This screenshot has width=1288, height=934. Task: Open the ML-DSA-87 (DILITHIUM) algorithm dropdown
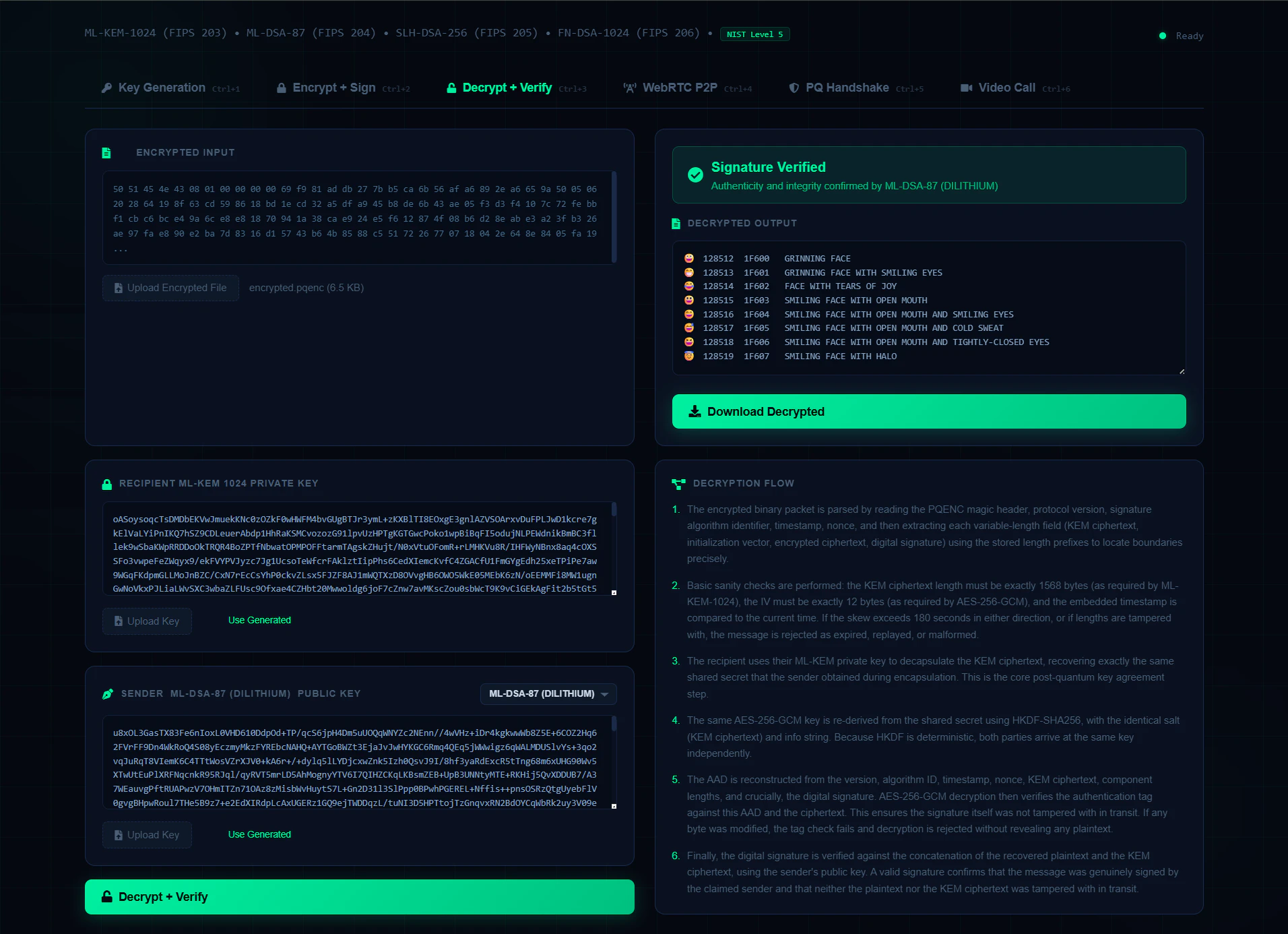click(548, 694)
